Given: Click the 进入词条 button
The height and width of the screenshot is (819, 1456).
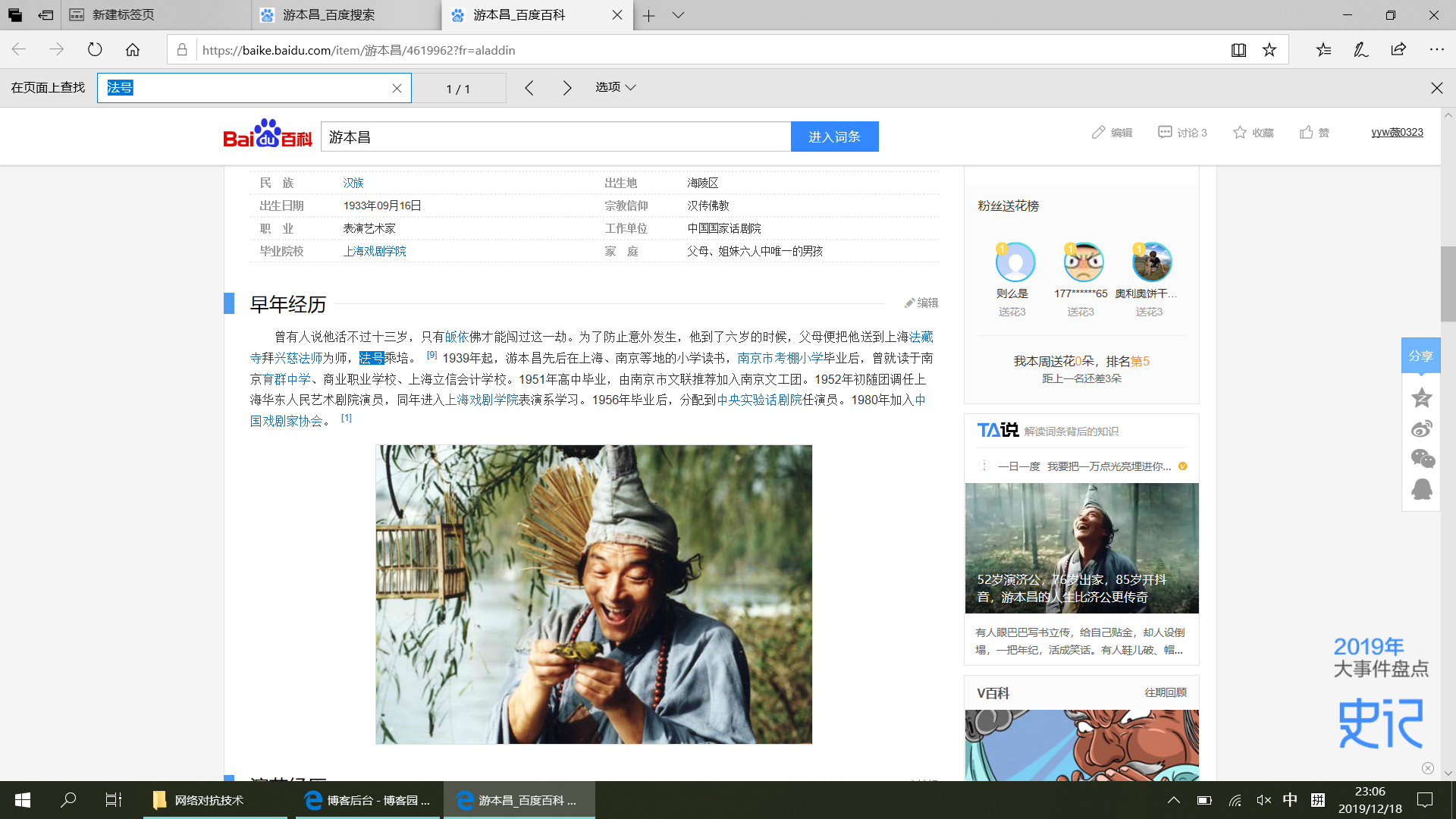Looking at the screenshot, I should pyautogui.click(x=834, y=136).
